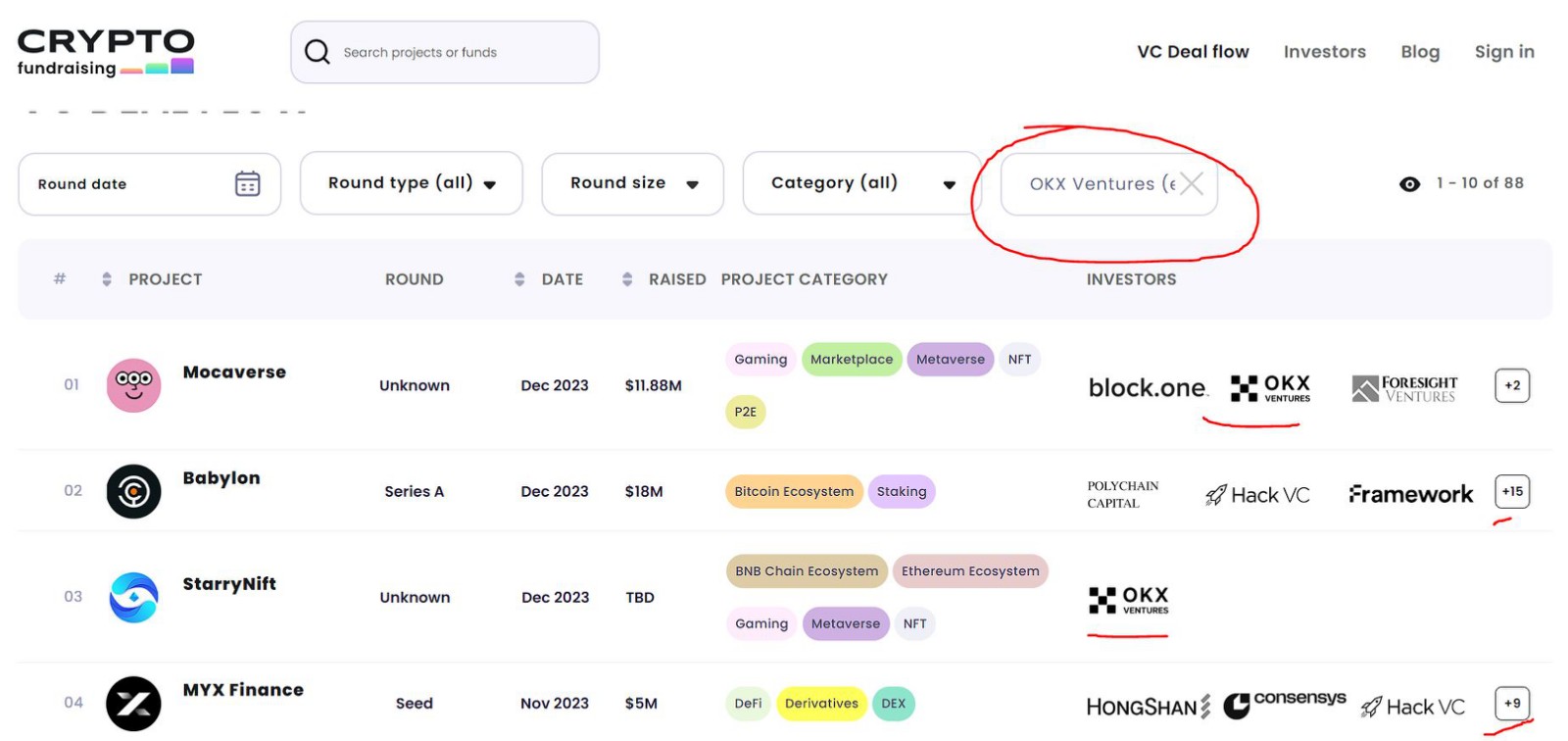The image size is (1568, 741).
Task: Show the +15 more investors for Babylon
Action: tap(1511, 491)
